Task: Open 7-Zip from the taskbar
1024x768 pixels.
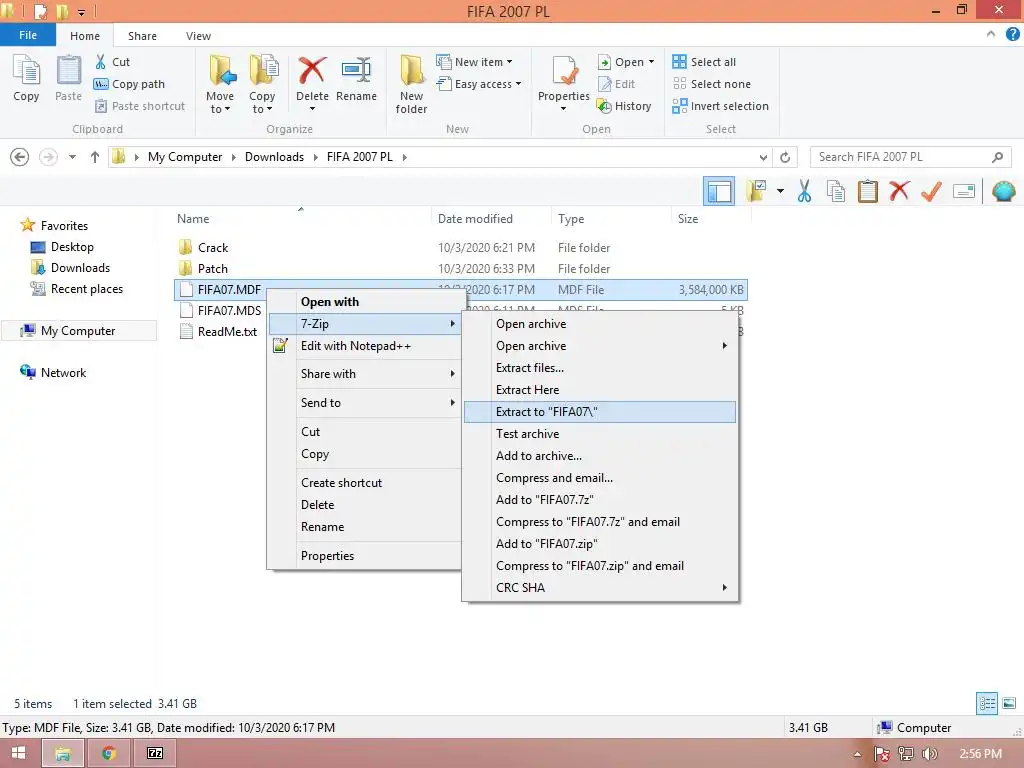Action: click(155, 753)
